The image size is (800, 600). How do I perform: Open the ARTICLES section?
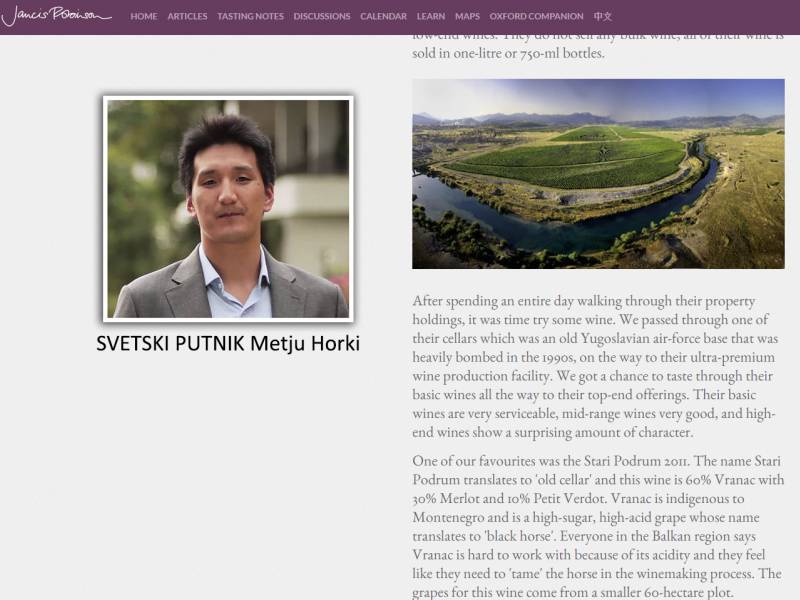[187, 17]
